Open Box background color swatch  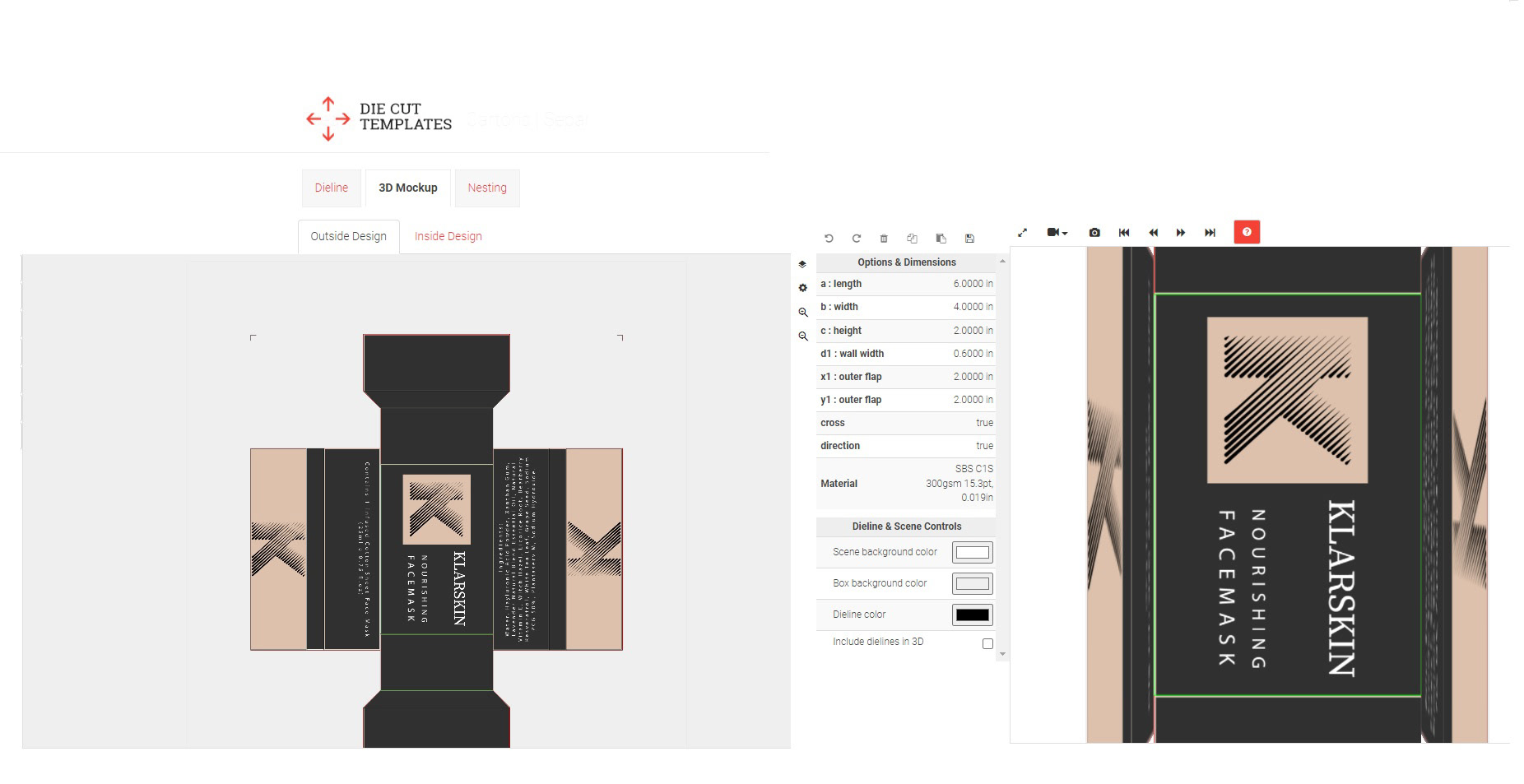[x=973, y=584]
